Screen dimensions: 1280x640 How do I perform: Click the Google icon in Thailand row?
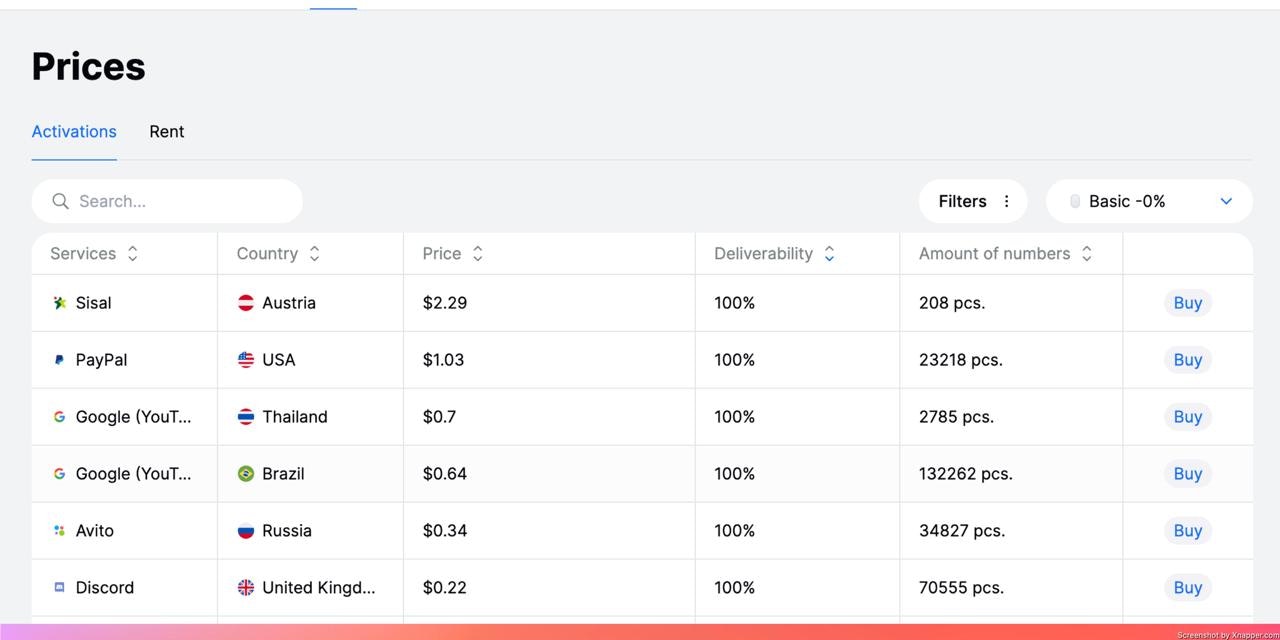(59, 417)
